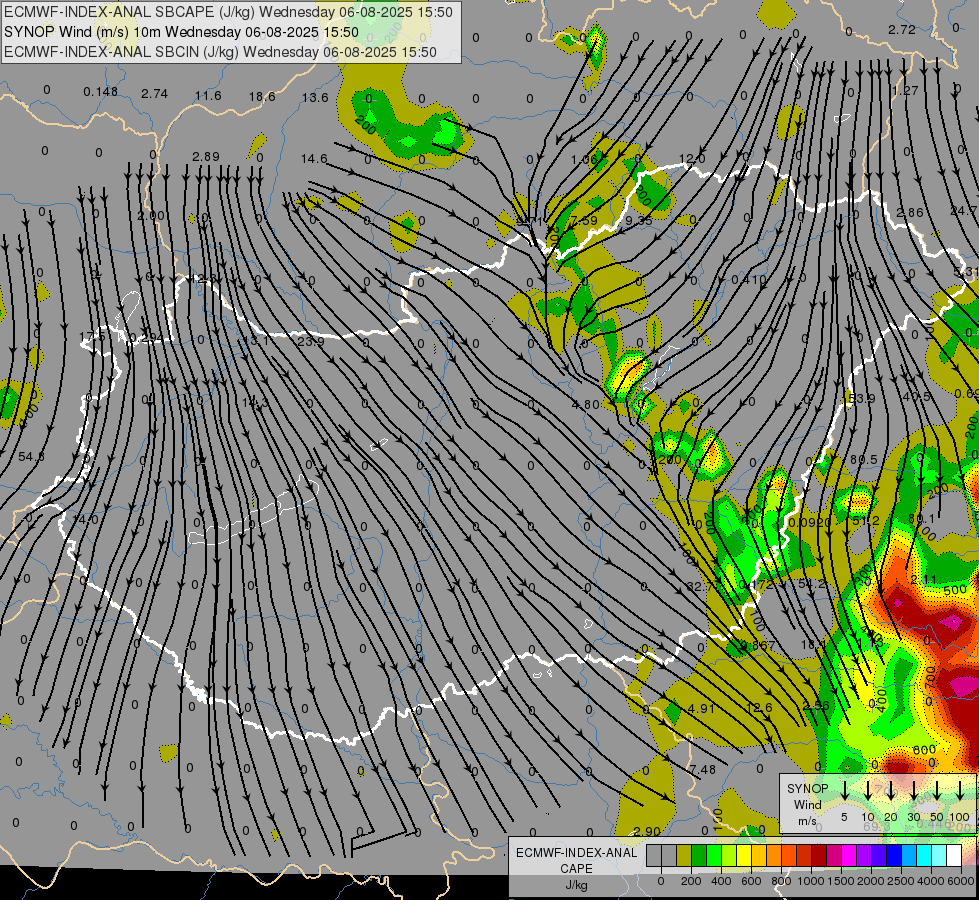Viewport: 979px width, 900px height.
Task: Select the yellow-green CAPE legend swatch
Action: tap(729, 855)
